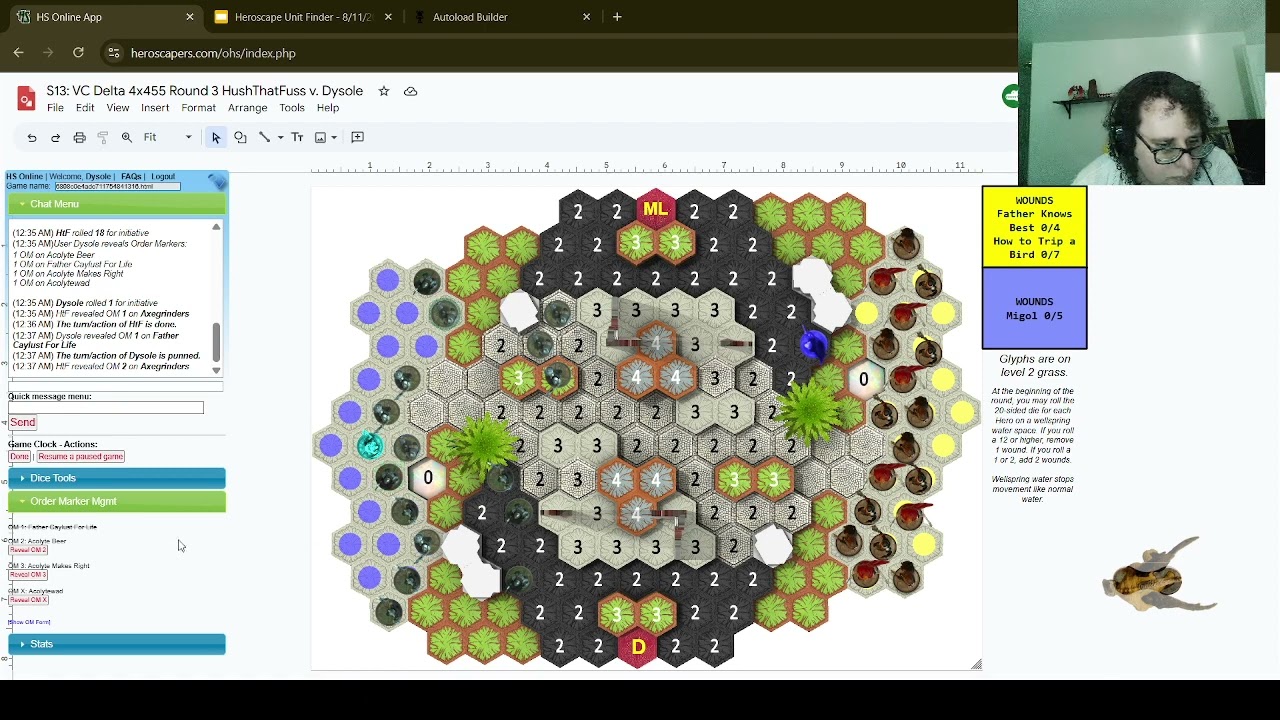Click the blue figure on the map
Screen dimensions: 1280x720
pyautogui.click(x=813, y=345)
